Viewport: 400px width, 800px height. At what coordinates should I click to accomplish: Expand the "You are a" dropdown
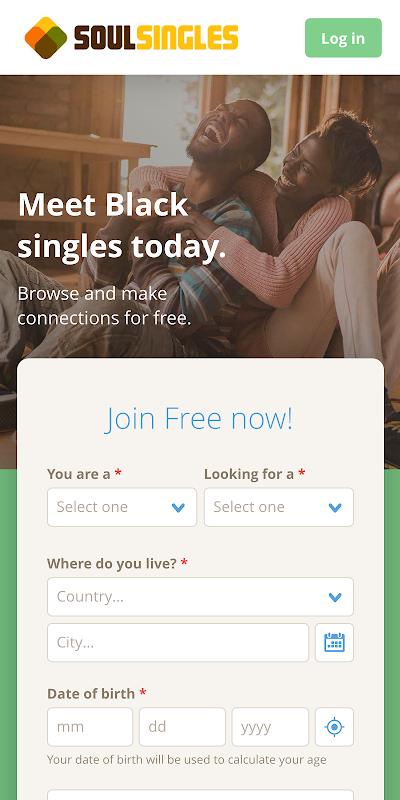coord(122,507)
